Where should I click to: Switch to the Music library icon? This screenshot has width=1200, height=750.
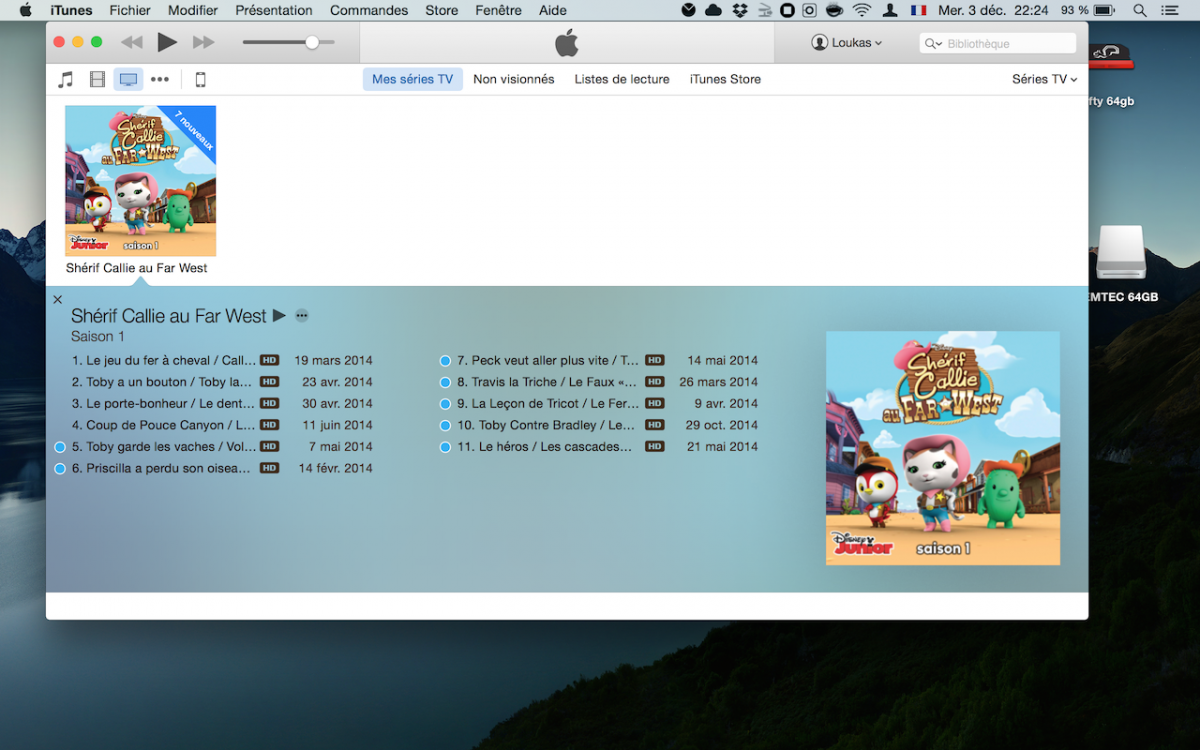click(66, 79)
